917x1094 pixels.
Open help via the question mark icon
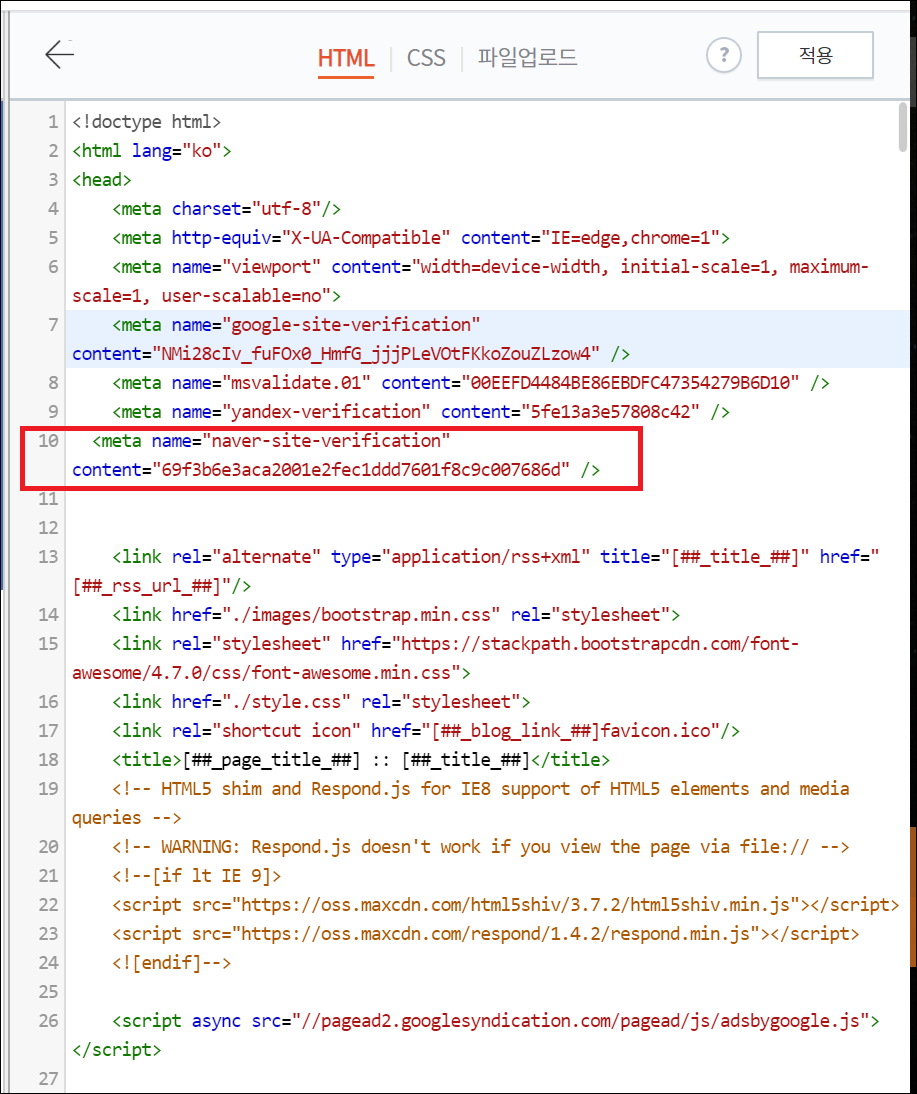point(724,54)
